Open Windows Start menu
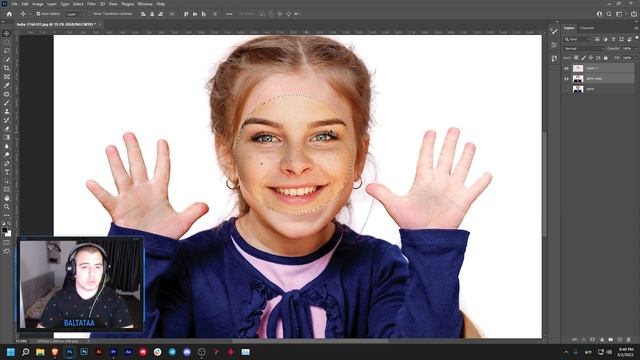640x360 pixels. [11, 352]
